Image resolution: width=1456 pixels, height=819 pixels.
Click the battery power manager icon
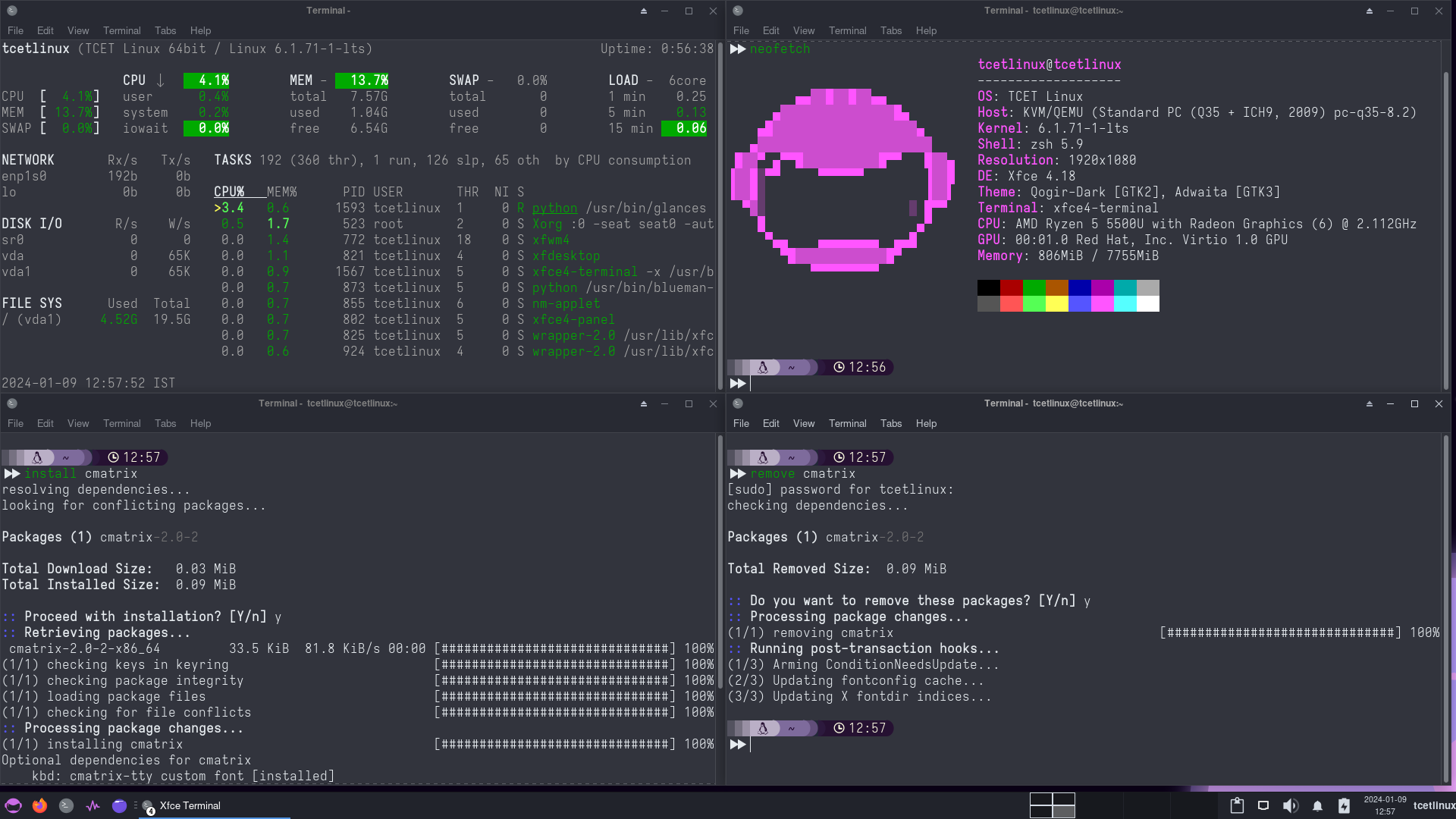(1344, 805)
